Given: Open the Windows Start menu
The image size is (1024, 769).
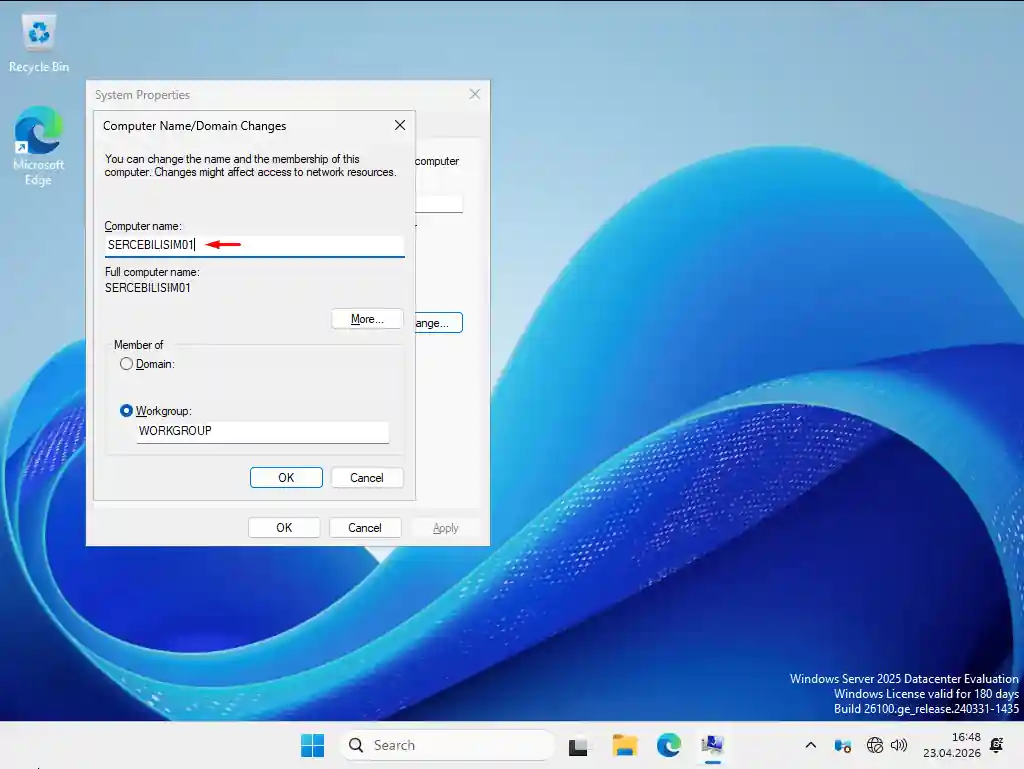Looking at the screenshot, I should [x=313, y=745].
